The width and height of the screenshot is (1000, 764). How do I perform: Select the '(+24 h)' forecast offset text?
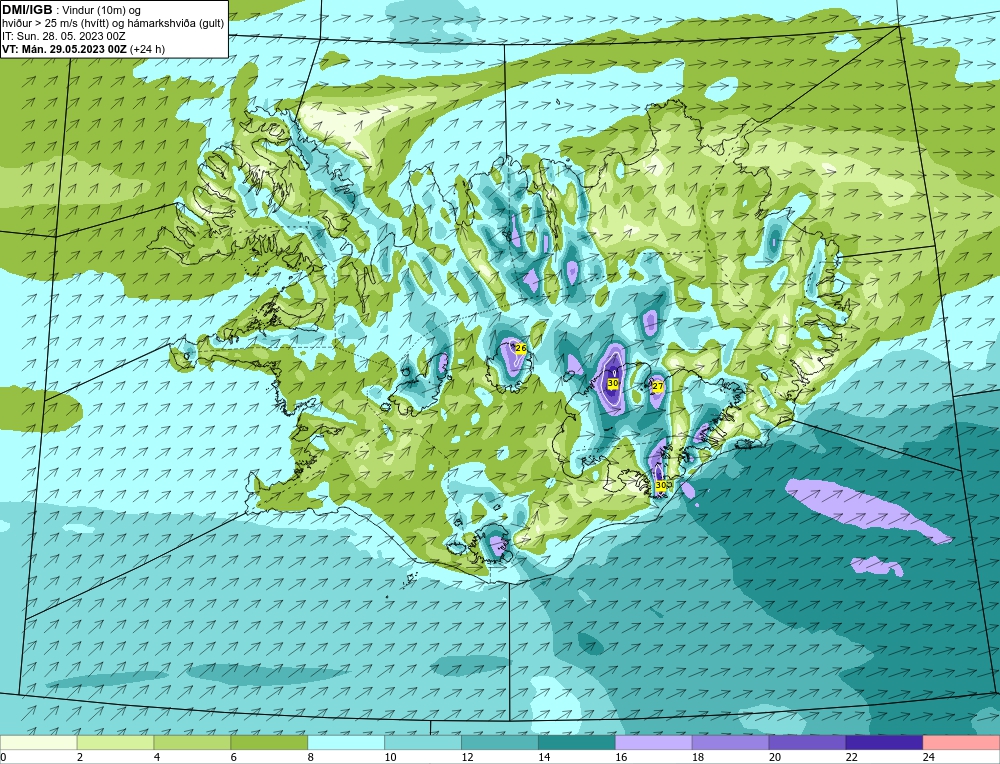(x=147, y=48)
